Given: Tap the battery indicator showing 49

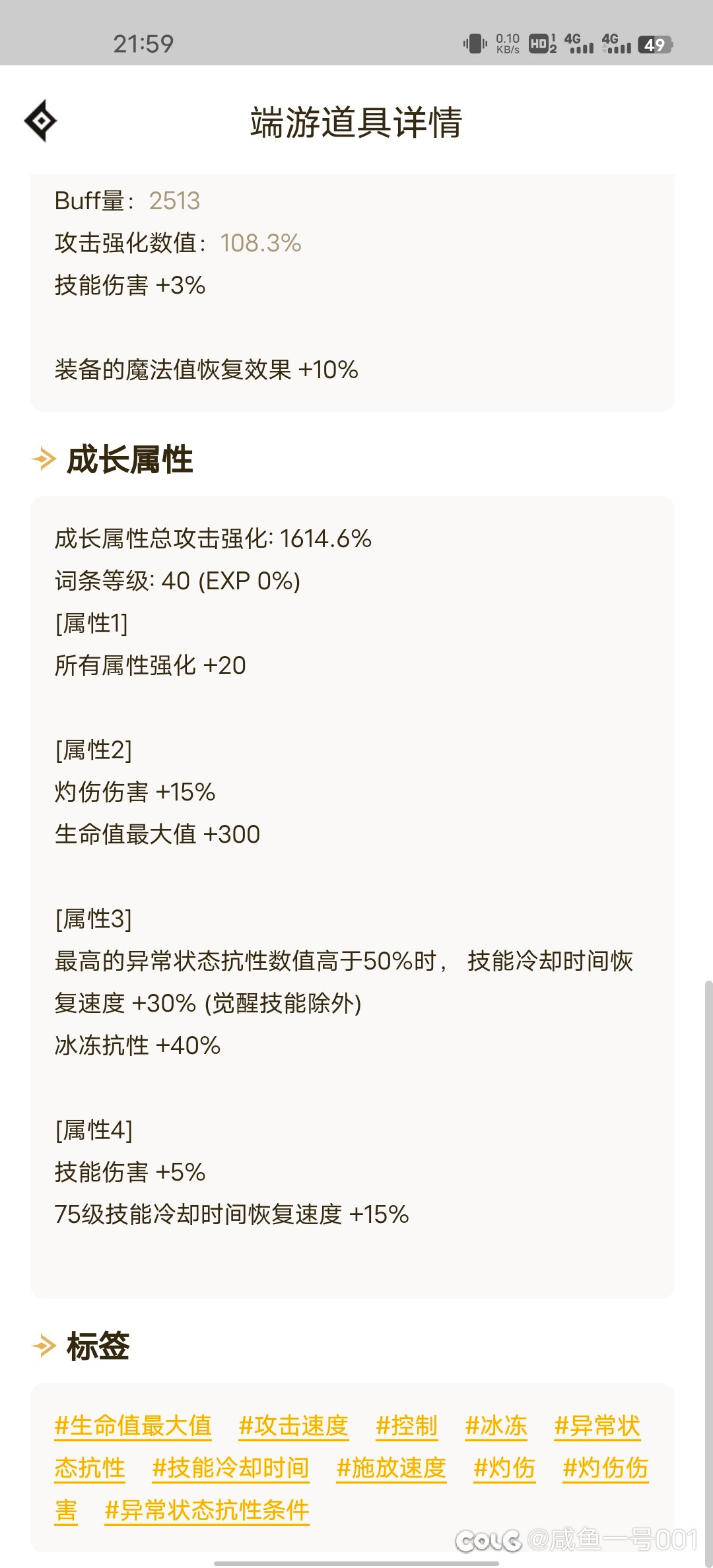Looking at the screenshot, I should tap(655, 44).
